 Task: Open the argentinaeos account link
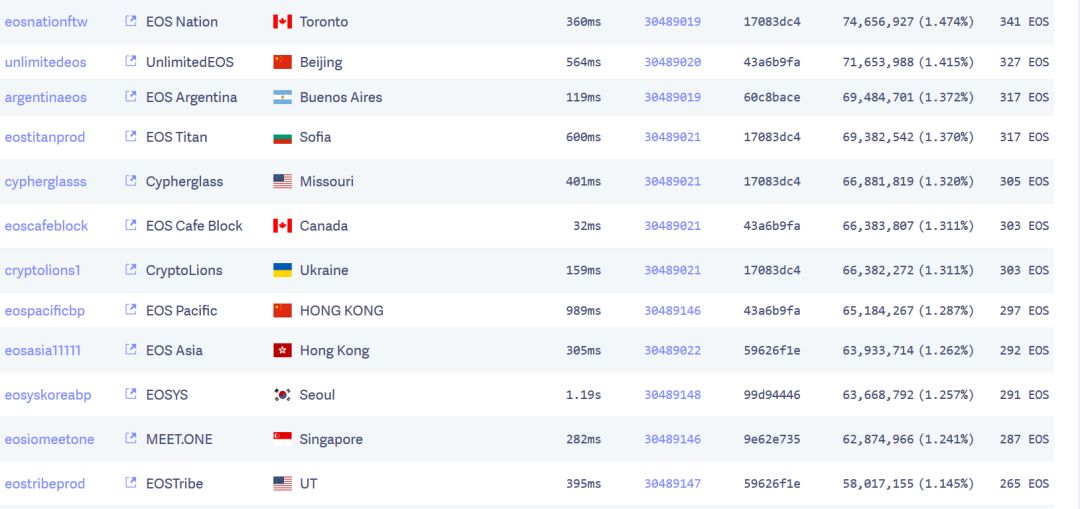45,97
